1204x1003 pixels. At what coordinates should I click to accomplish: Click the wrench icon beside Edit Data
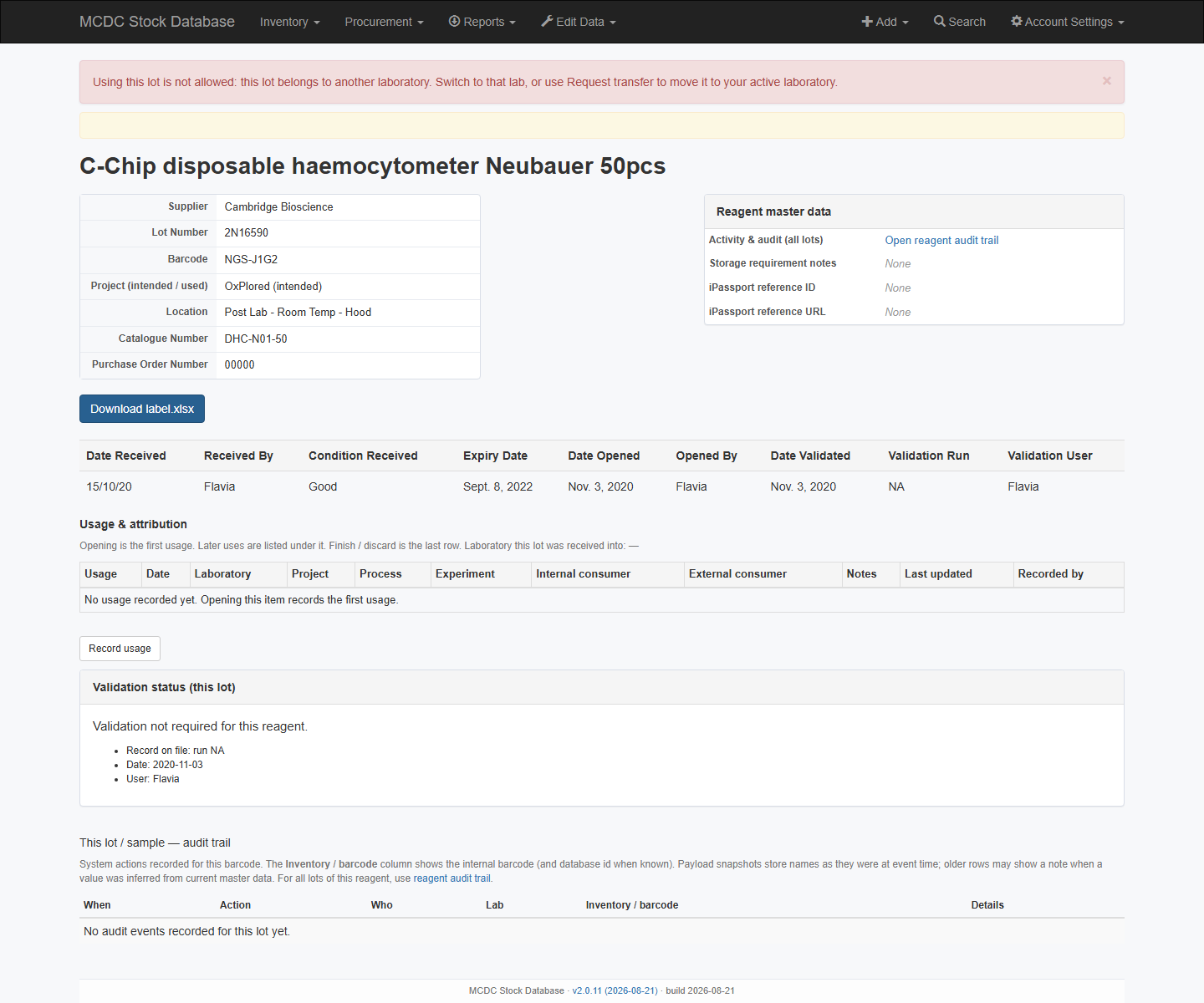(547, 21)
